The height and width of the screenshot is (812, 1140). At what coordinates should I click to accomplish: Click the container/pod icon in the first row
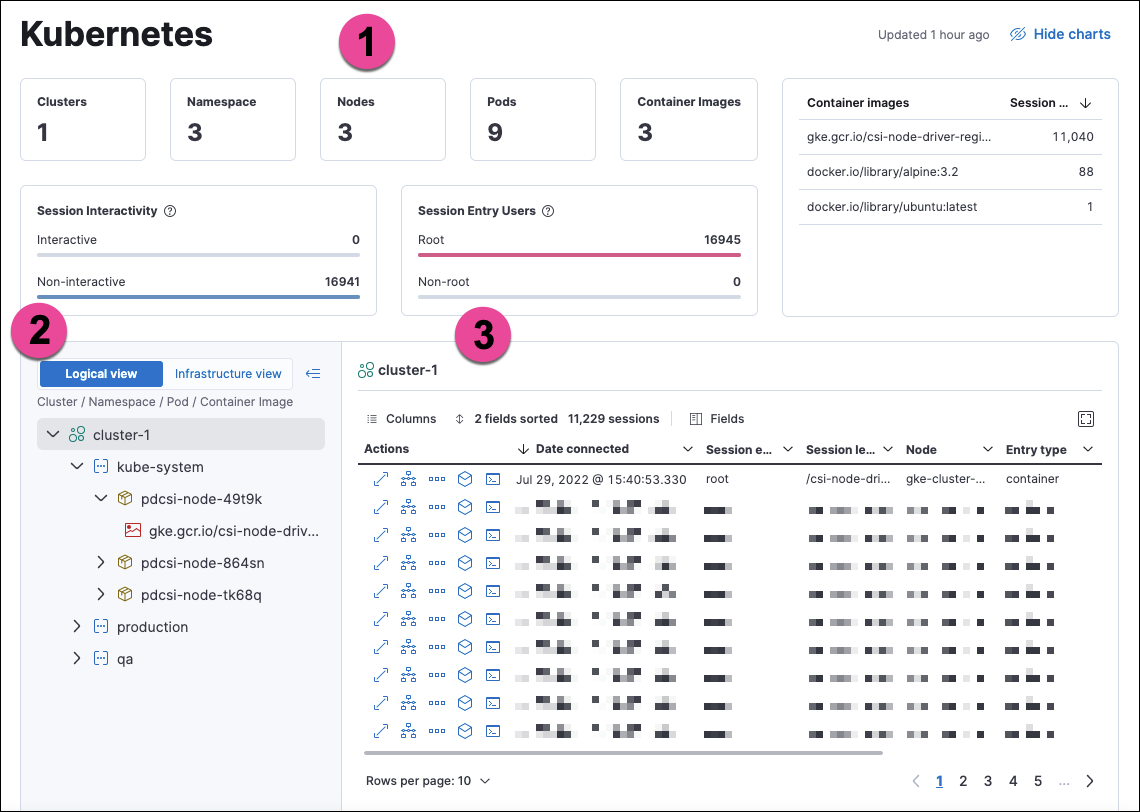coord(464,479)
